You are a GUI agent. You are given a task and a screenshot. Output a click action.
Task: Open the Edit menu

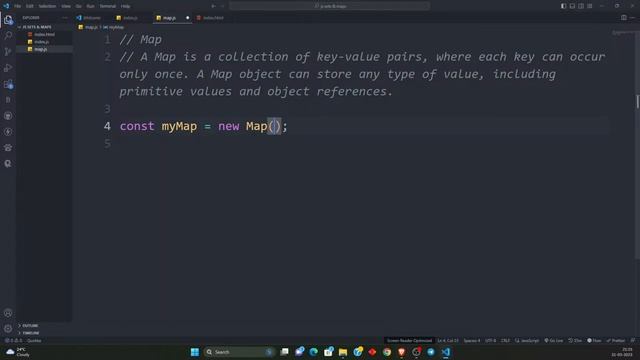pyautogui.click(x=30, y=6)
